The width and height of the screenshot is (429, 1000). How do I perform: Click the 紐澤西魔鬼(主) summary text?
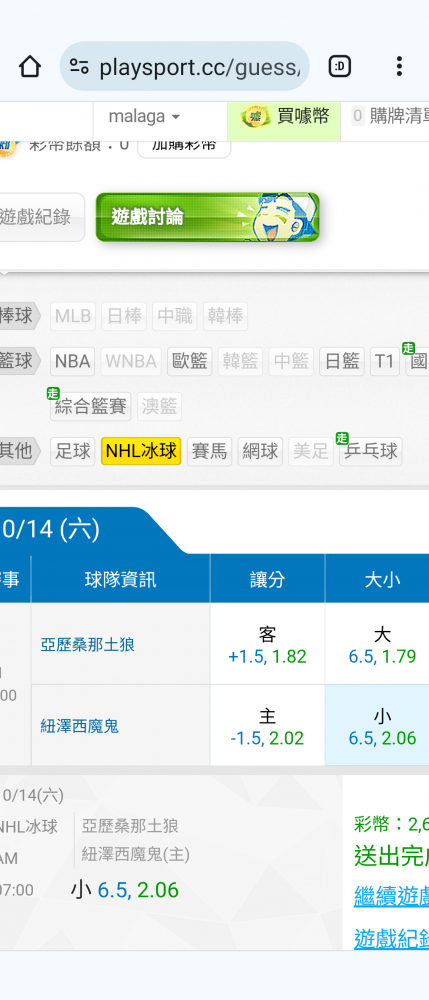[x=136, y=854]
